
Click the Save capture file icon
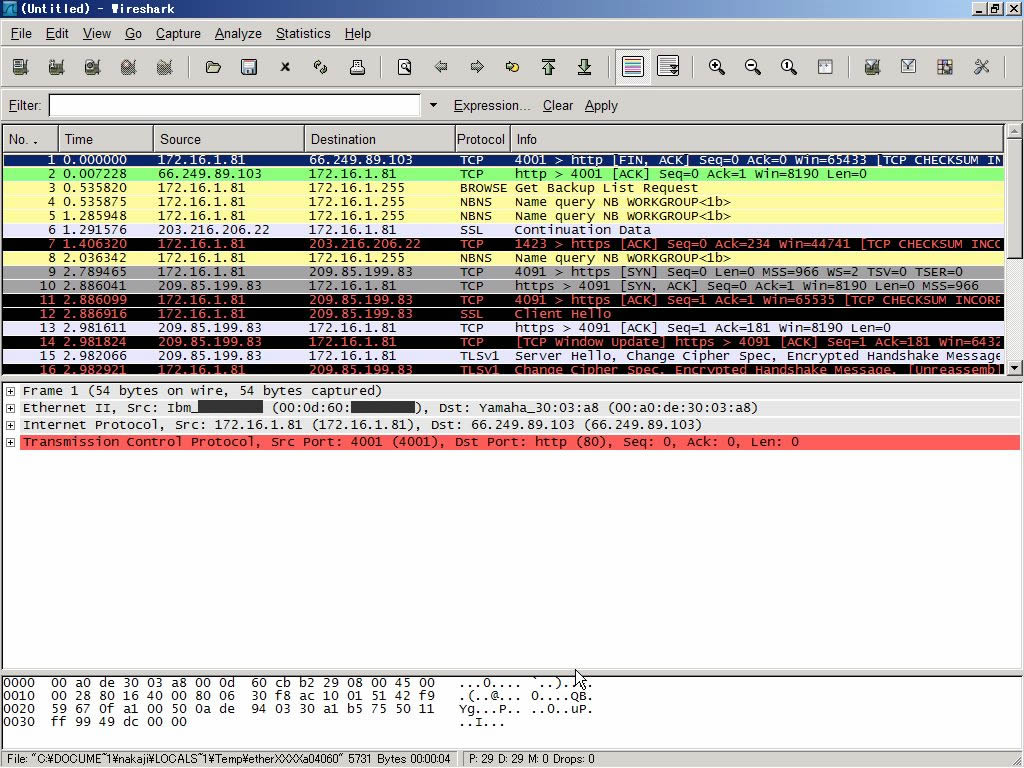click(x=249, y=67)
